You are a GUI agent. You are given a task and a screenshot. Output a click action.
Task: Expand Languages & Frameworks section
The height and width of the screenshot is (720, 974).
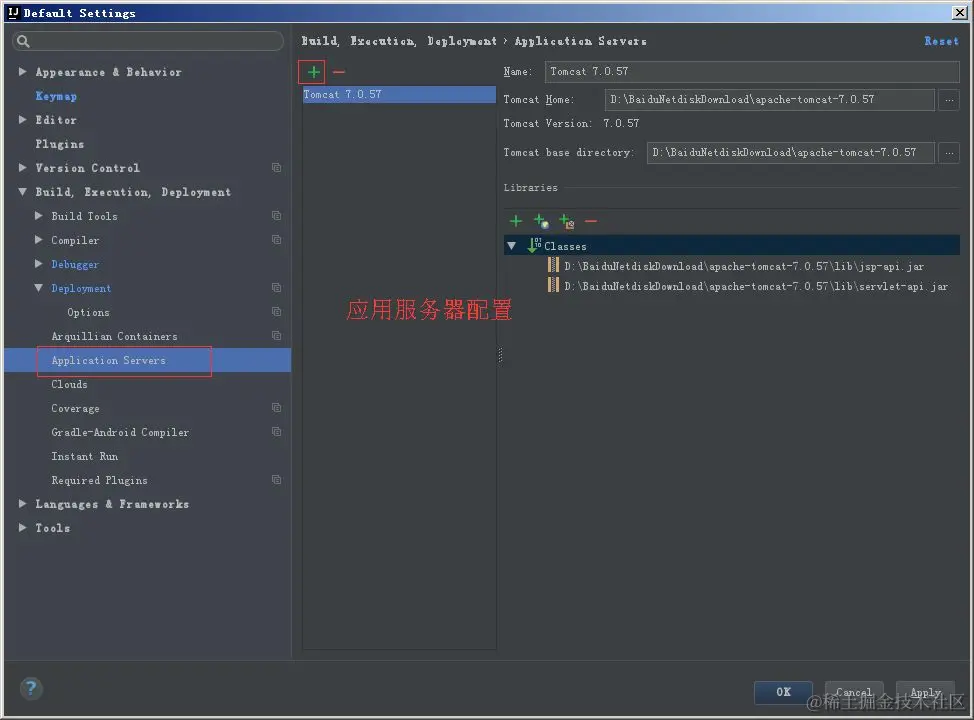(x=22, y=503)
